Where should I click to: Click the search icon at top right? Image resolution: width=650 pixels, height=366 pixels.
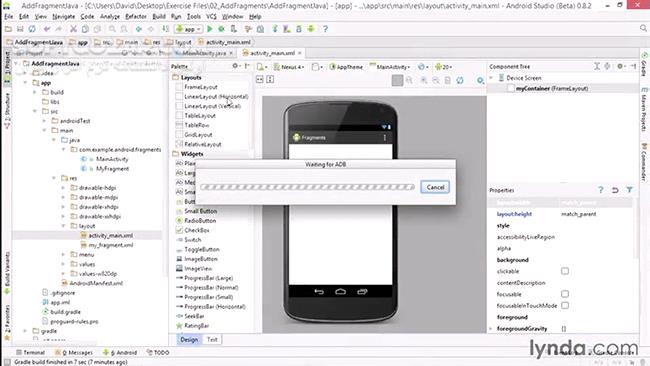pos(643,28)
